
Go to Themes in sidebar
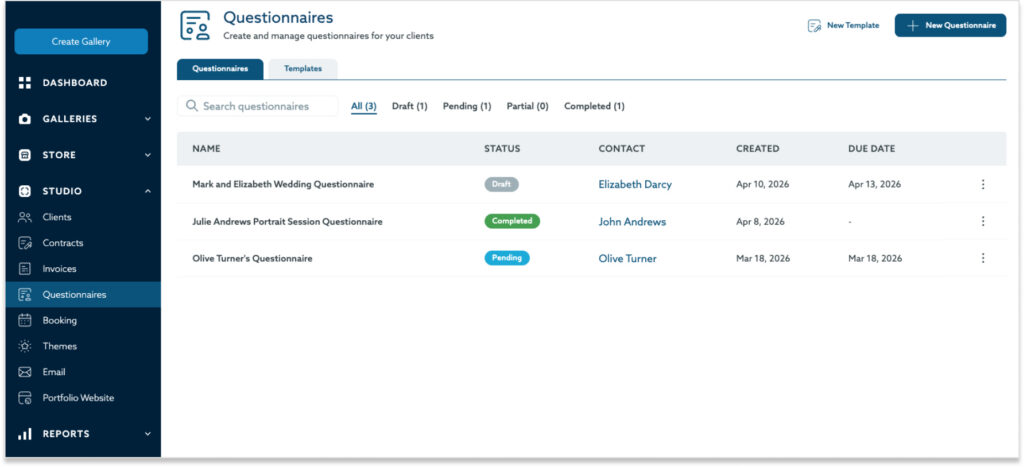(x=59, y=346)
